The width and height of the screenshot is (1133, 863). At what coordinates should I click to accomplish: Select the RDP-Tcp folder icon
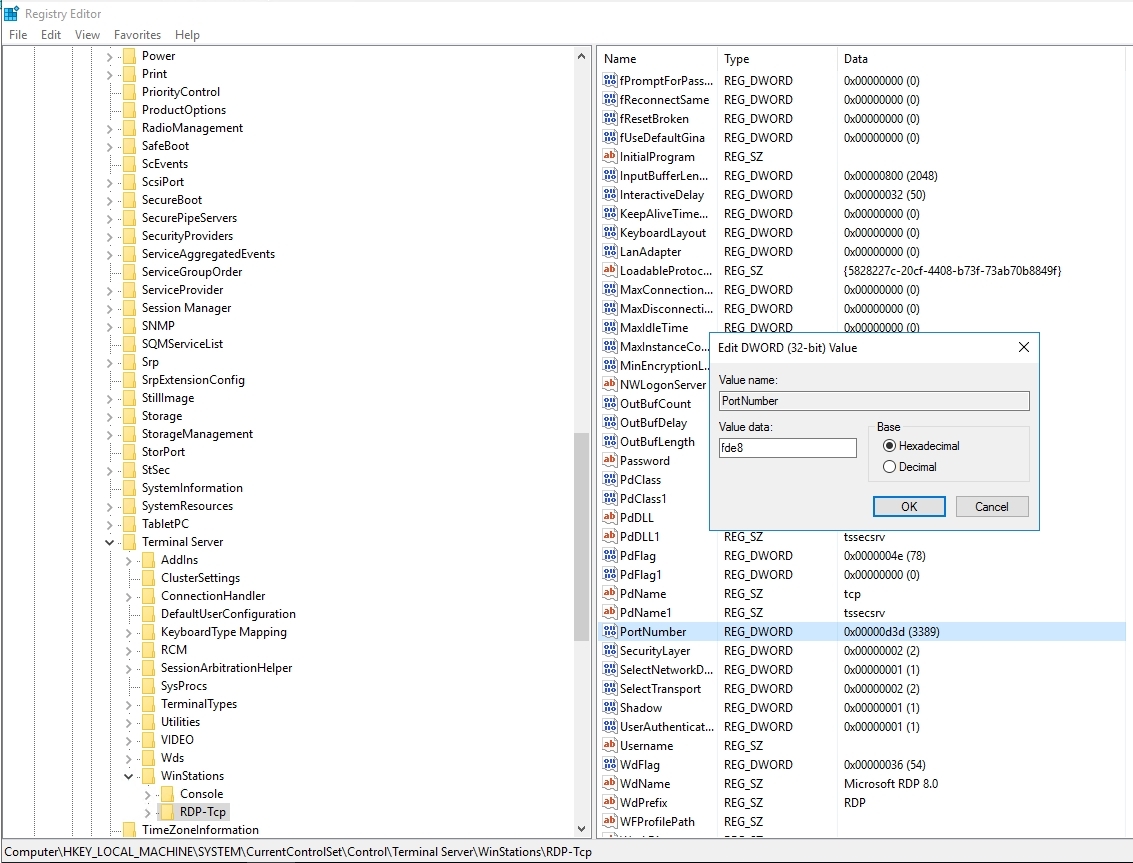(x=167, y=812)
